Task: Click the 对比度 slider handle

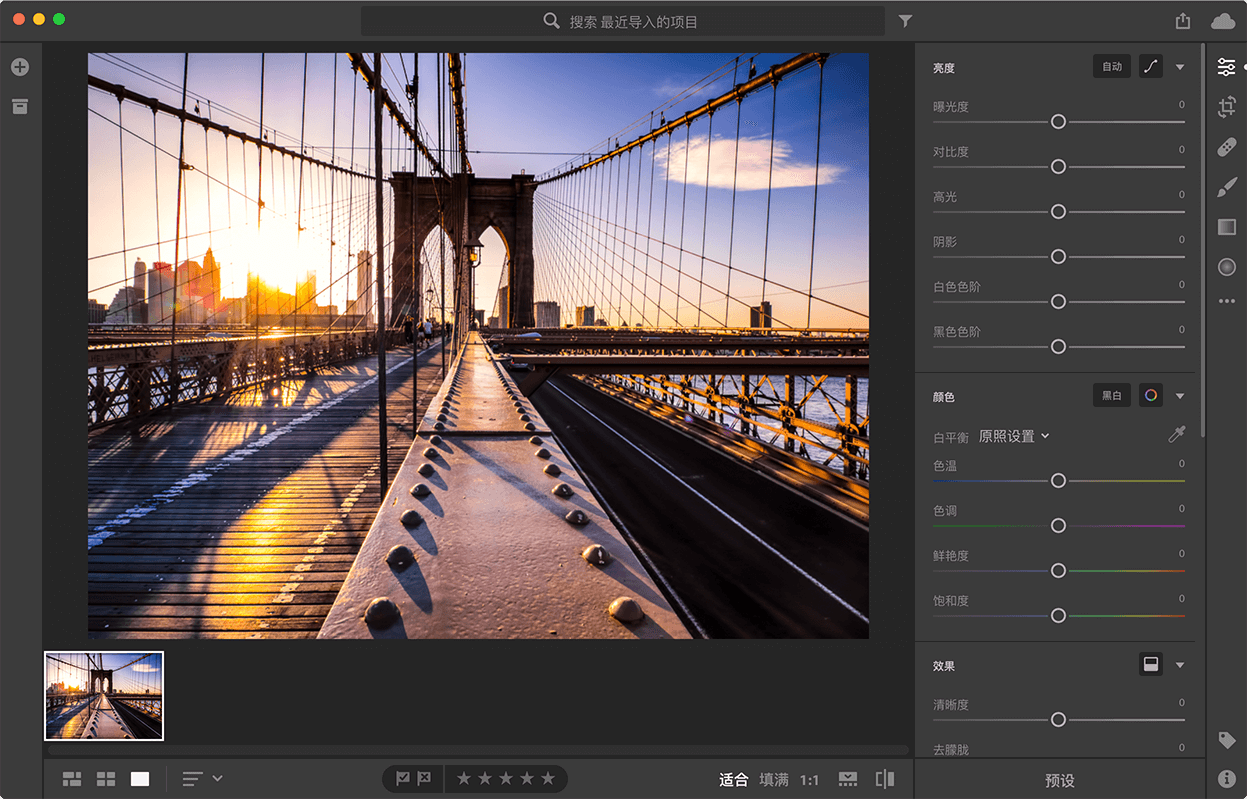Action: pyautogui.click(x=1058, y=166)
